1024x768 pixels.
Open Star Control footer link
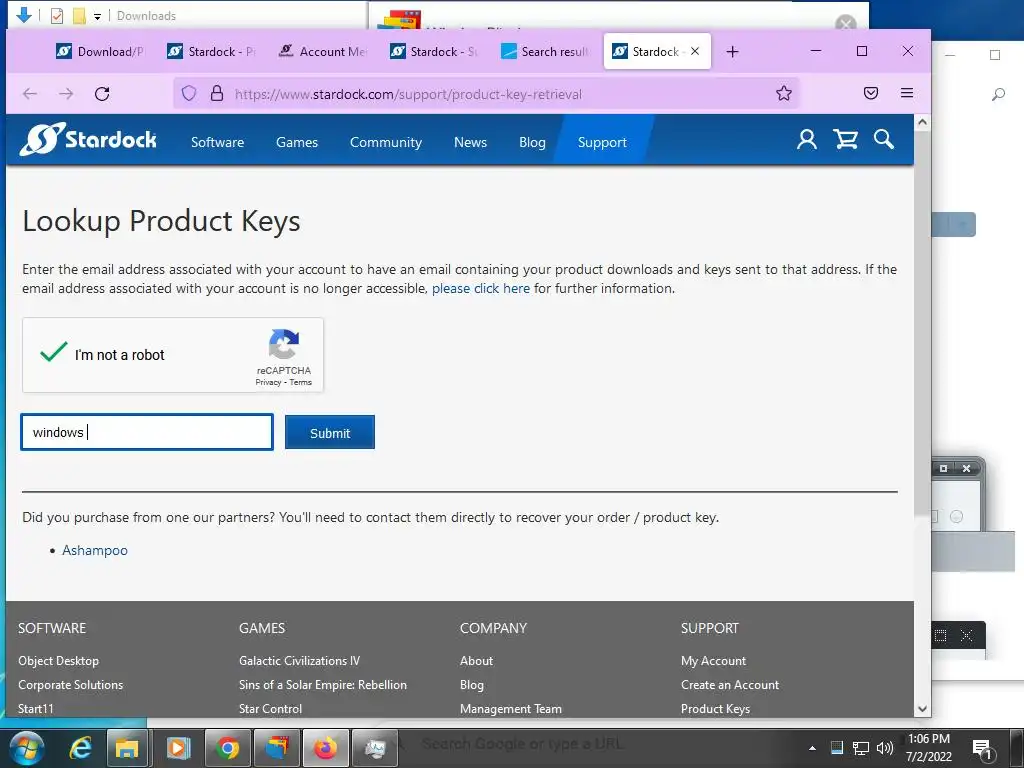(270, 709)
